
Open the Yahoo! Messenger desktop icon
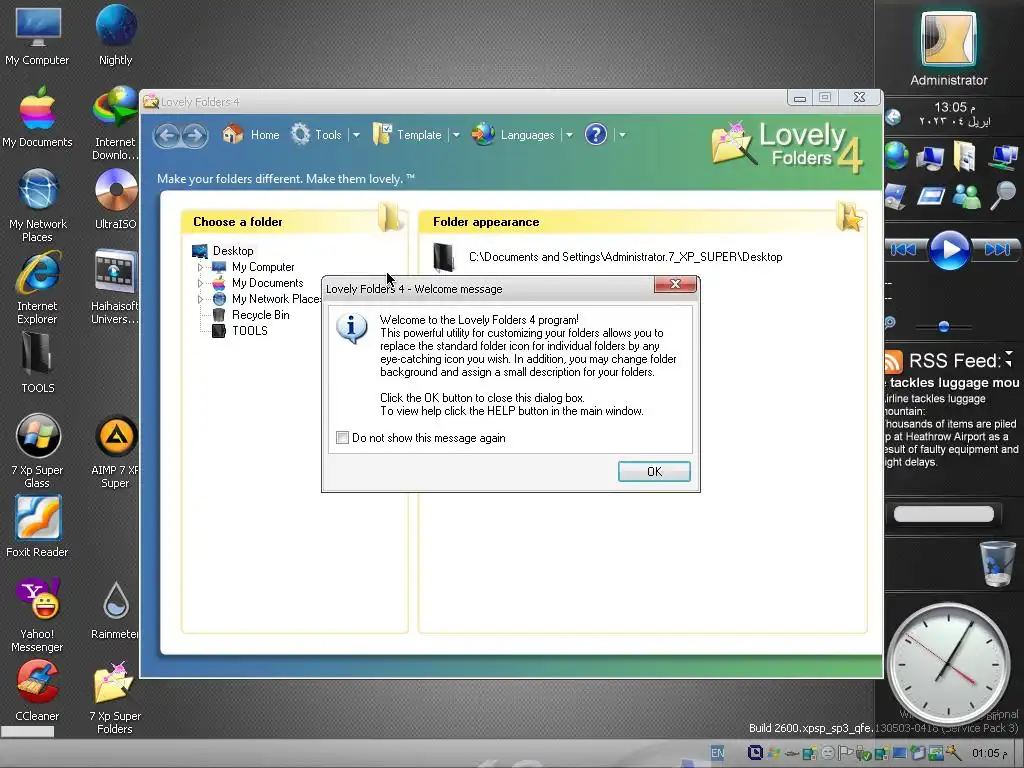(37, 615)
